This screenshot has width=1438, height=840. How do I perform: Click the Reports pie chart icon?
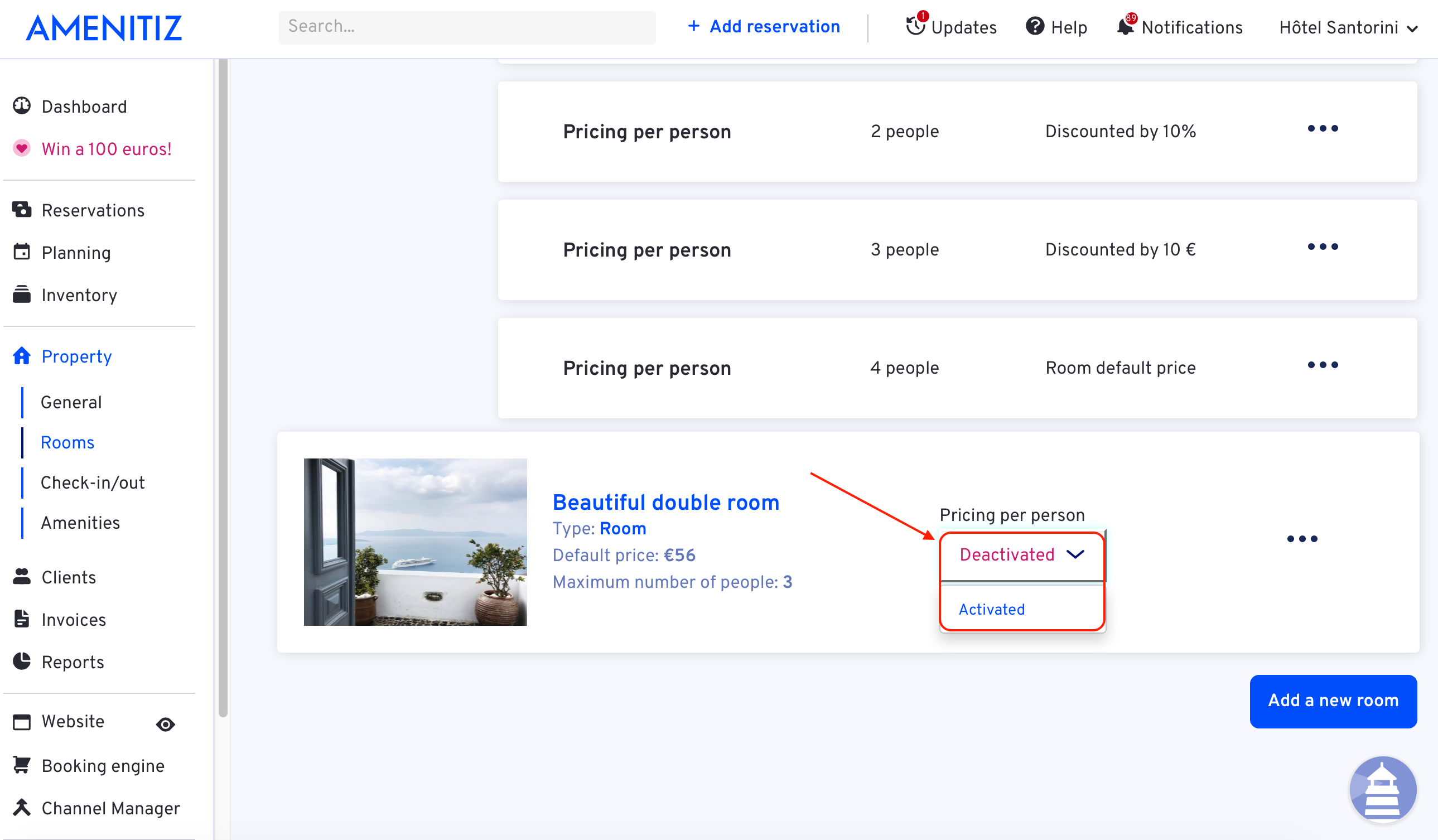22,662
